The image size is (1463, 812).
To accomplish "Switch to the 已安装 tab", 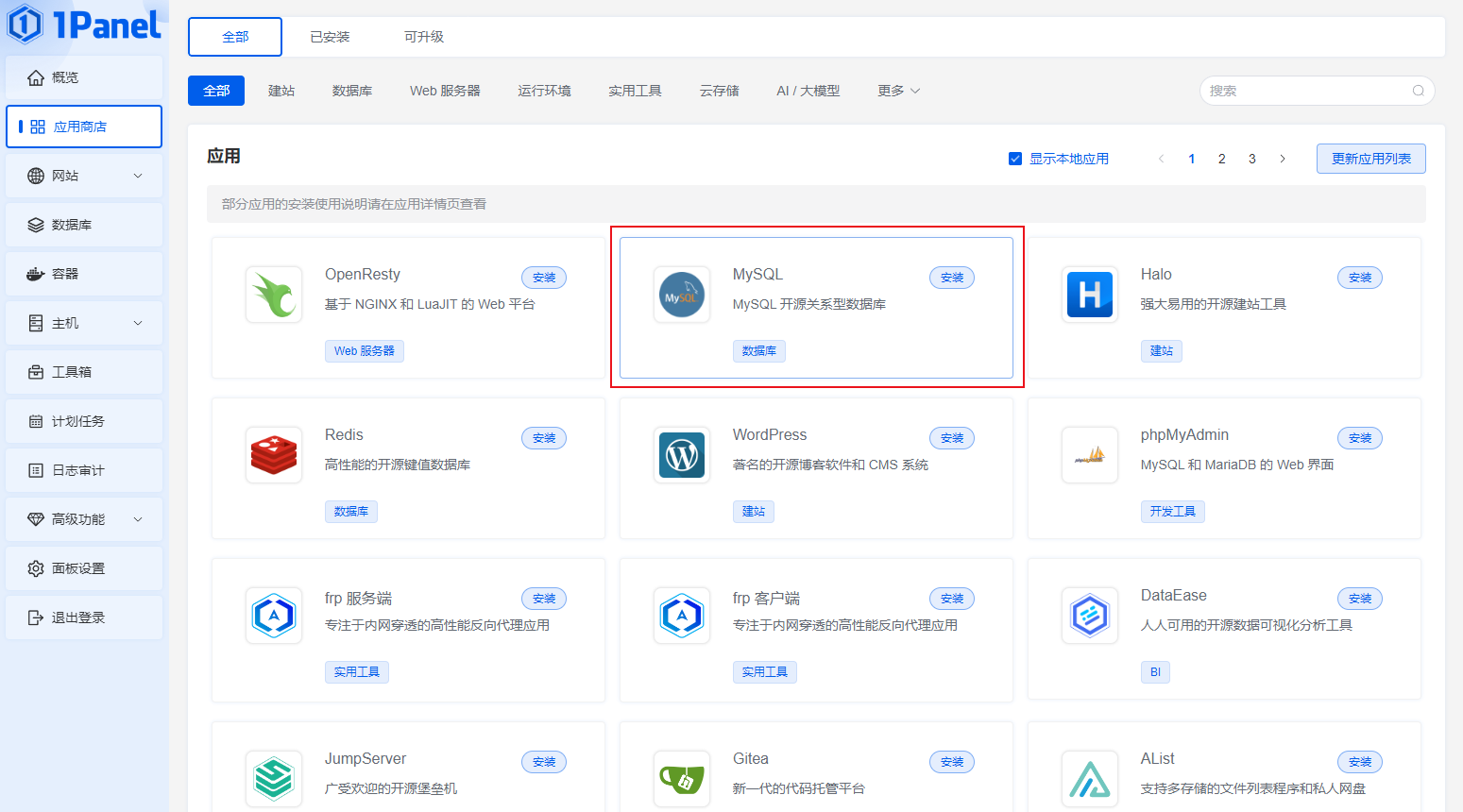I will pyautogui.click(x=330, y=37).
